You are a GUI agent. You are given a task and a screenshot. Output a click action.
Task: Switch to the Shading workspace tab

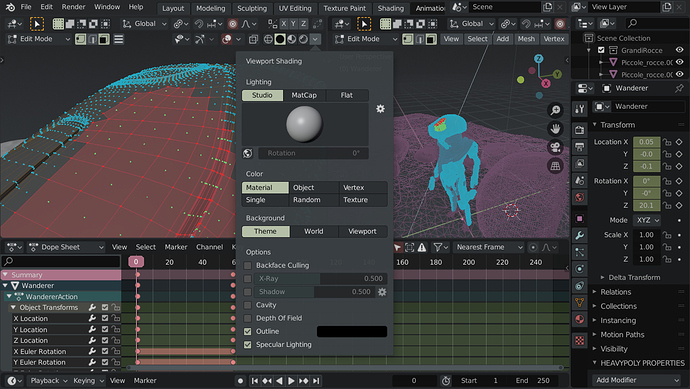[390, 8]
